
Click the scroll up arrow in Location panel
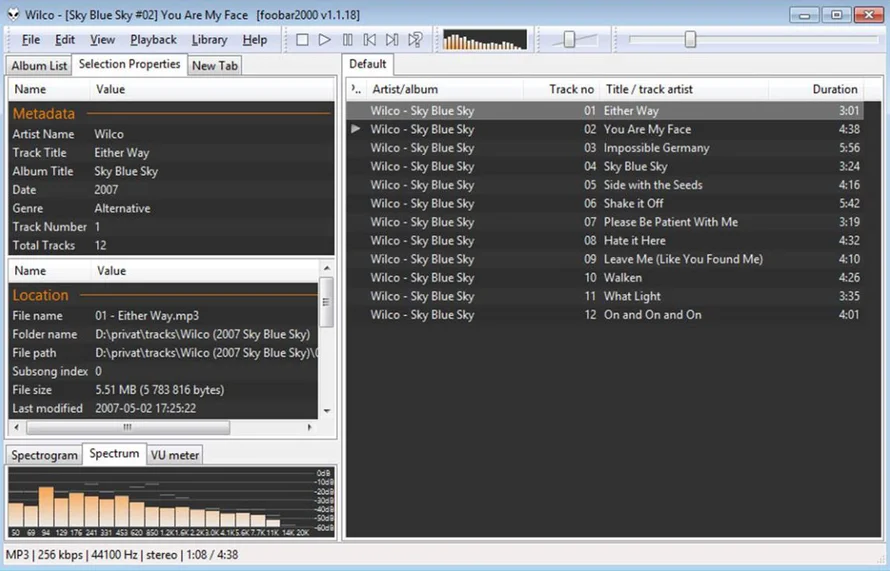click(x=327, y=268)
